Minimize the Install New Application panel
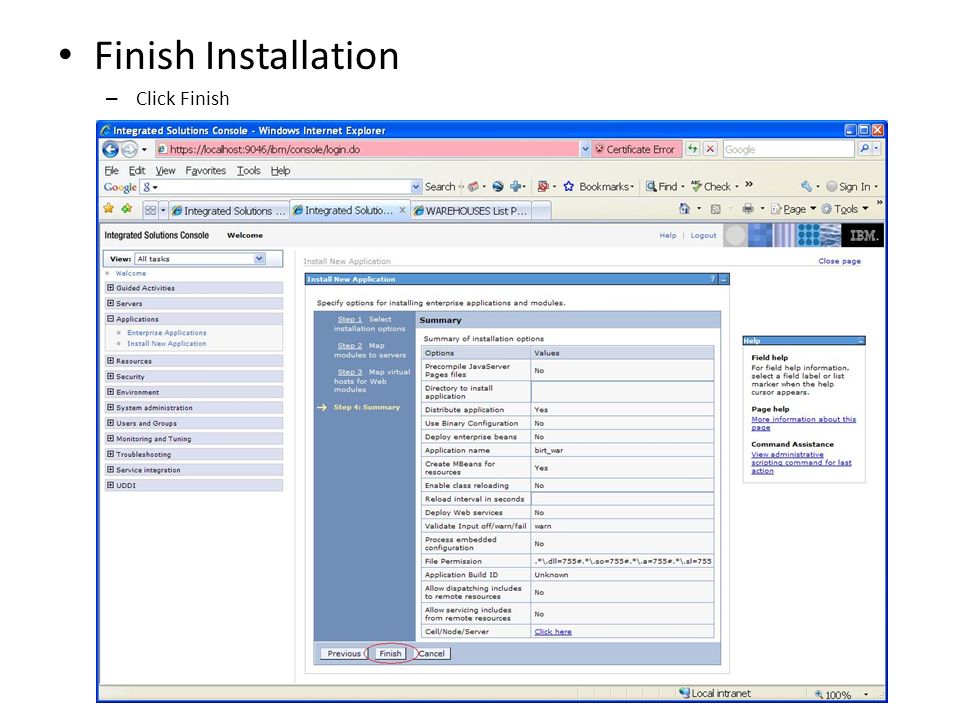Screen dimensions: 960x720 pyautogui.click(x=724, y=279)
